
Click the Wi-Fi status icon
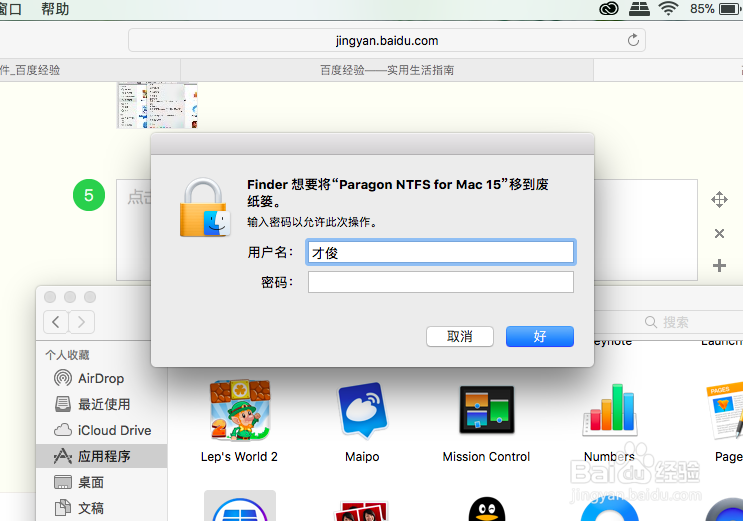click(669, 9)
